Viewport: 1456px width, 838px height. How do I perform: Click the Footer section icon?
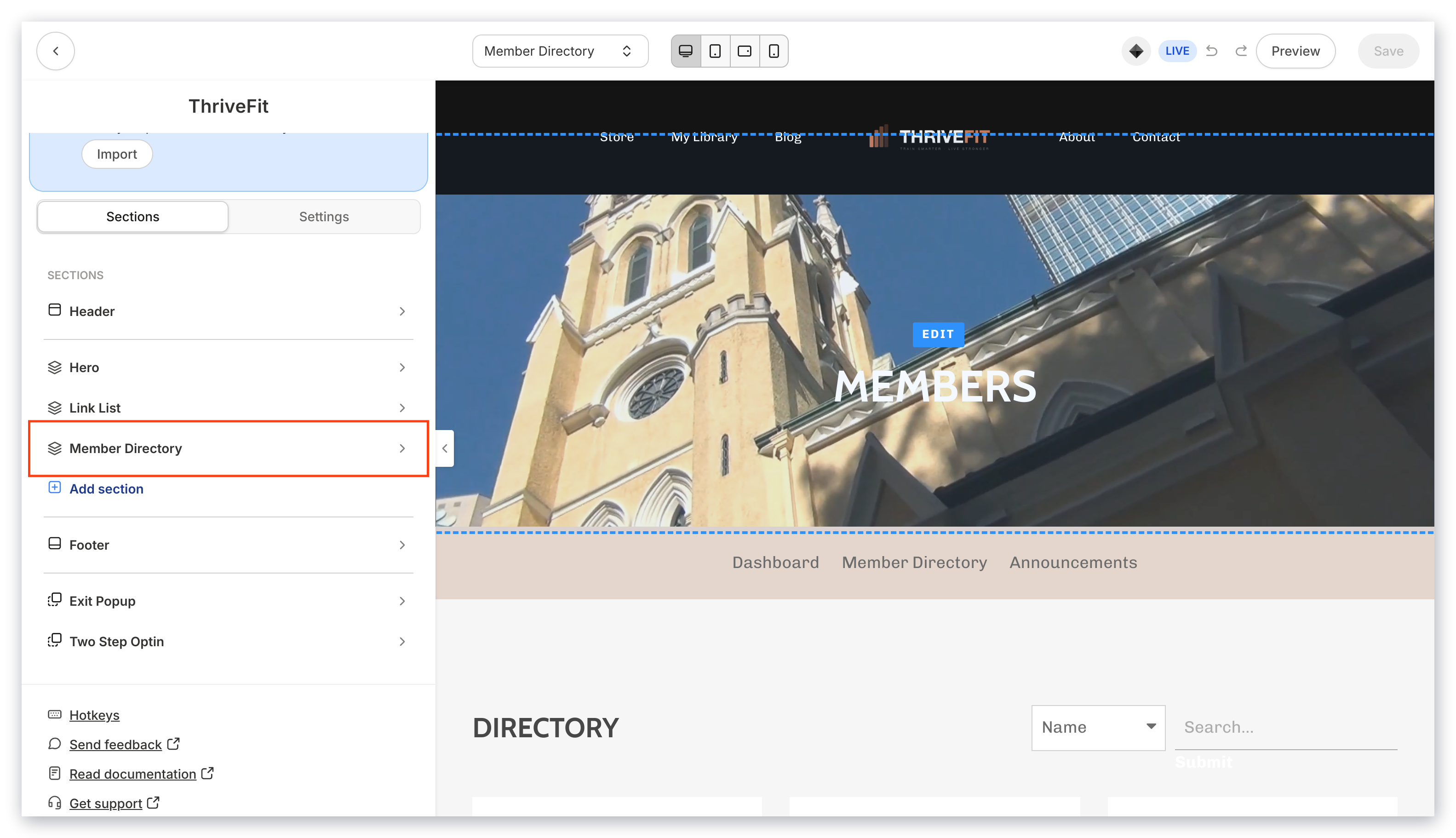tap(55, 544)
